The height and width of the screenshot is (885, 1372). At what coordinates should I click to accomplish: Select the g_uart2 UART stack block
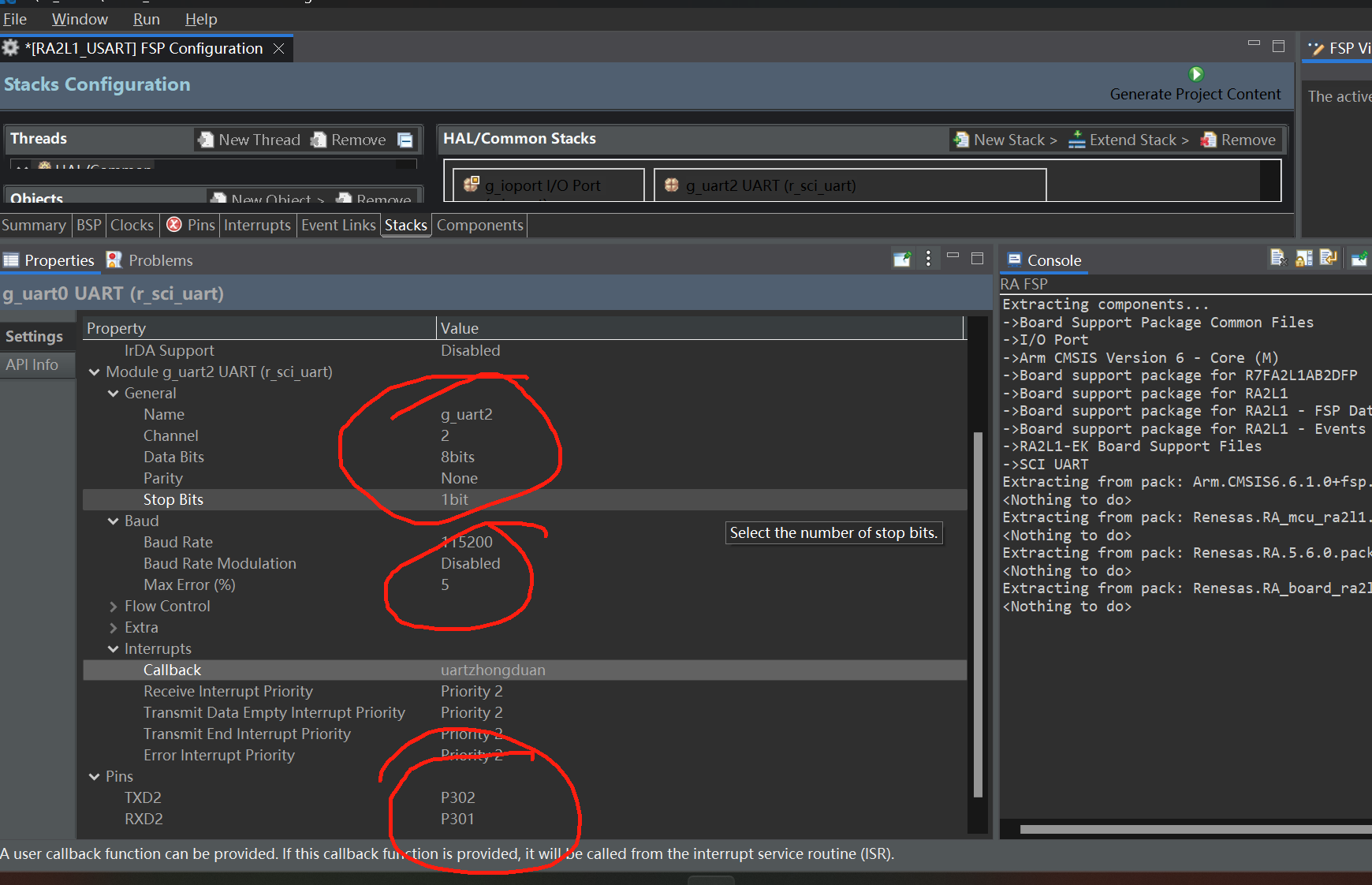[850, 185]
